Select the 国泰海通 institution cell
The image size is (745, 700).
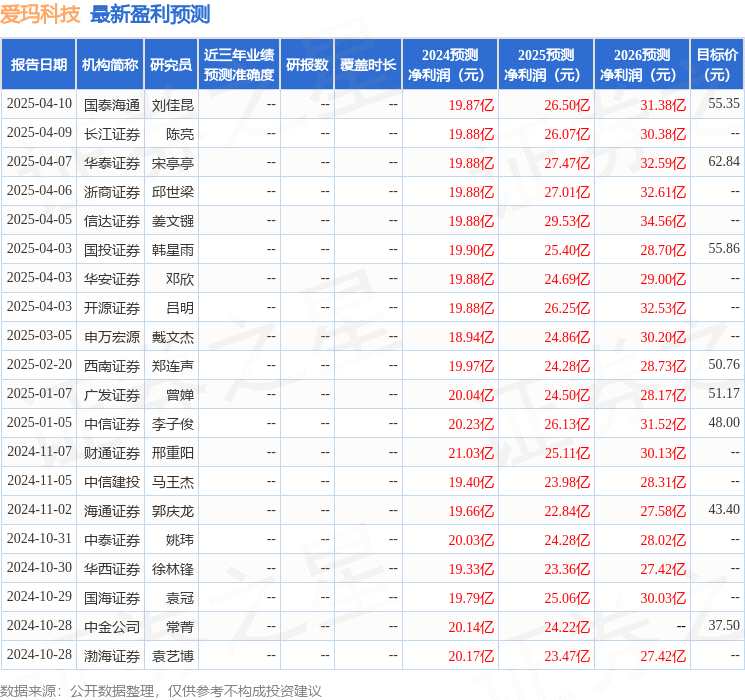[x=112, y=105]
